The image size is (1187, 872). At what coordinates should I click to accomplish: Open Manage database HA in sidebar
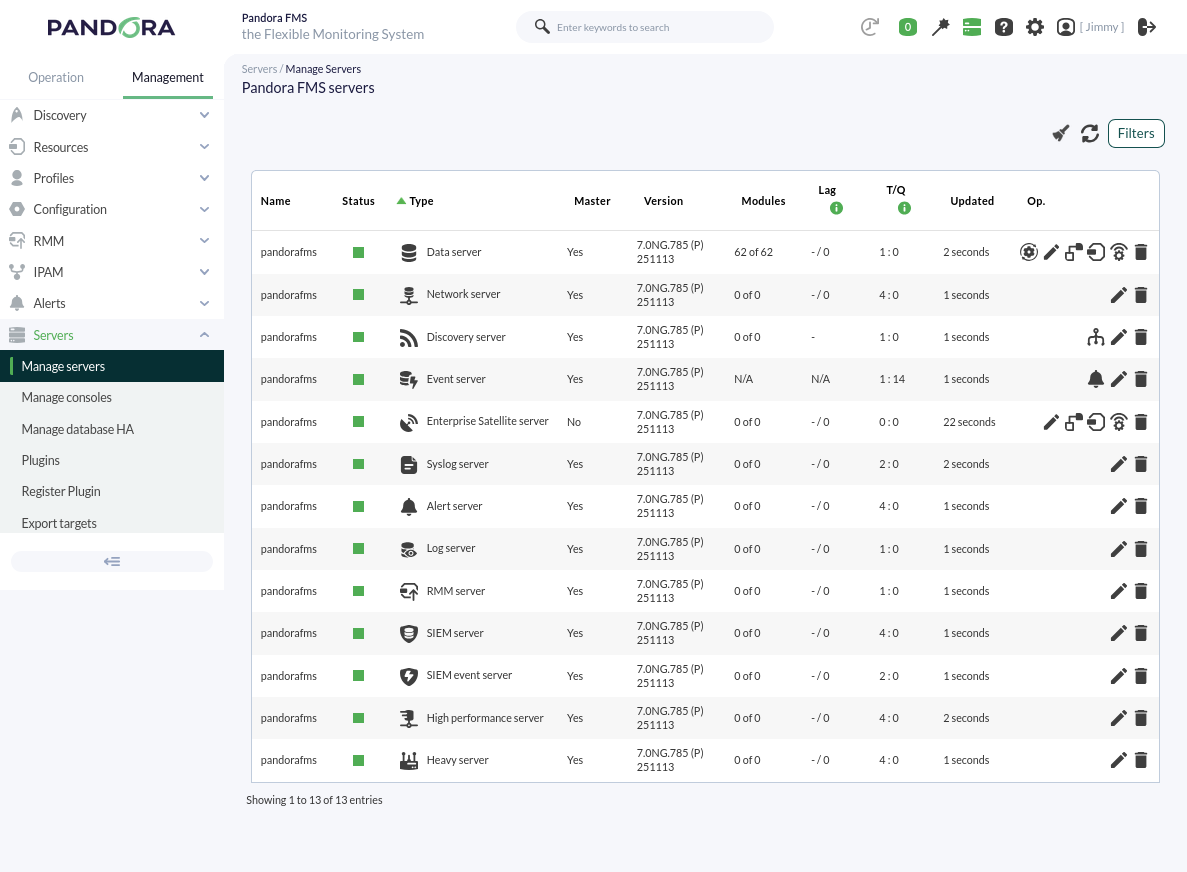point(112,429)
